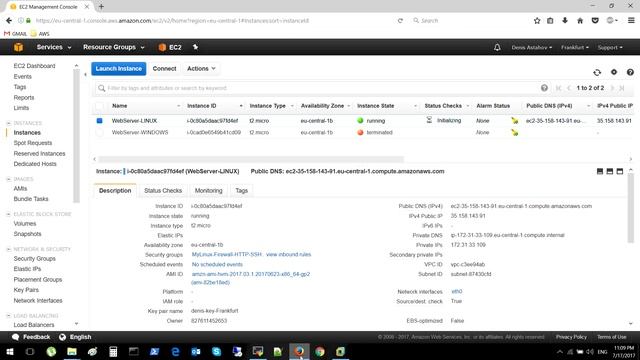
Task: Click the Feedback button in footer
Action: 31,337
